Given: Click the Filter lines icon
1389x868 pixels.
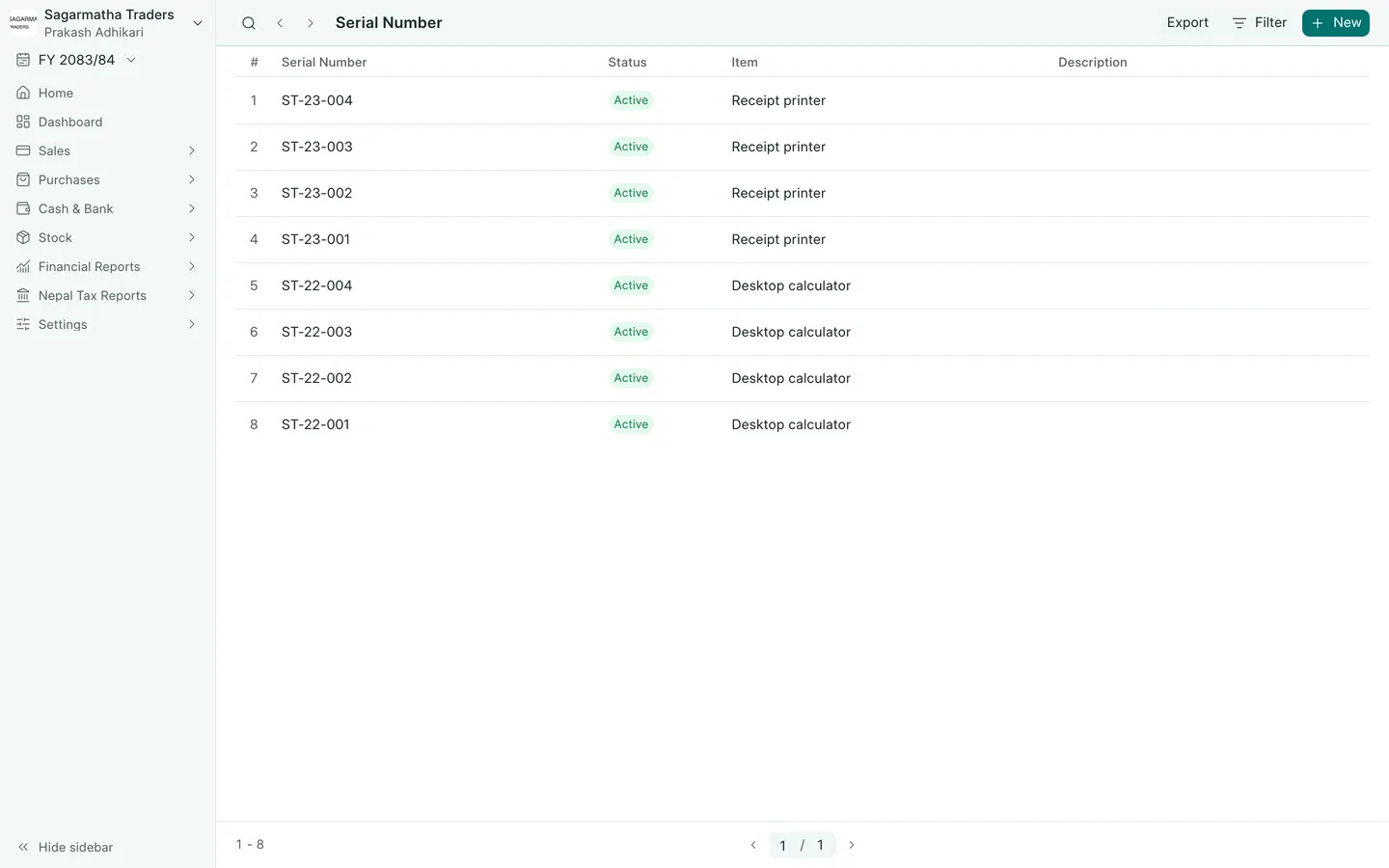Looking at the screenshot, I should coord(1239,23).
